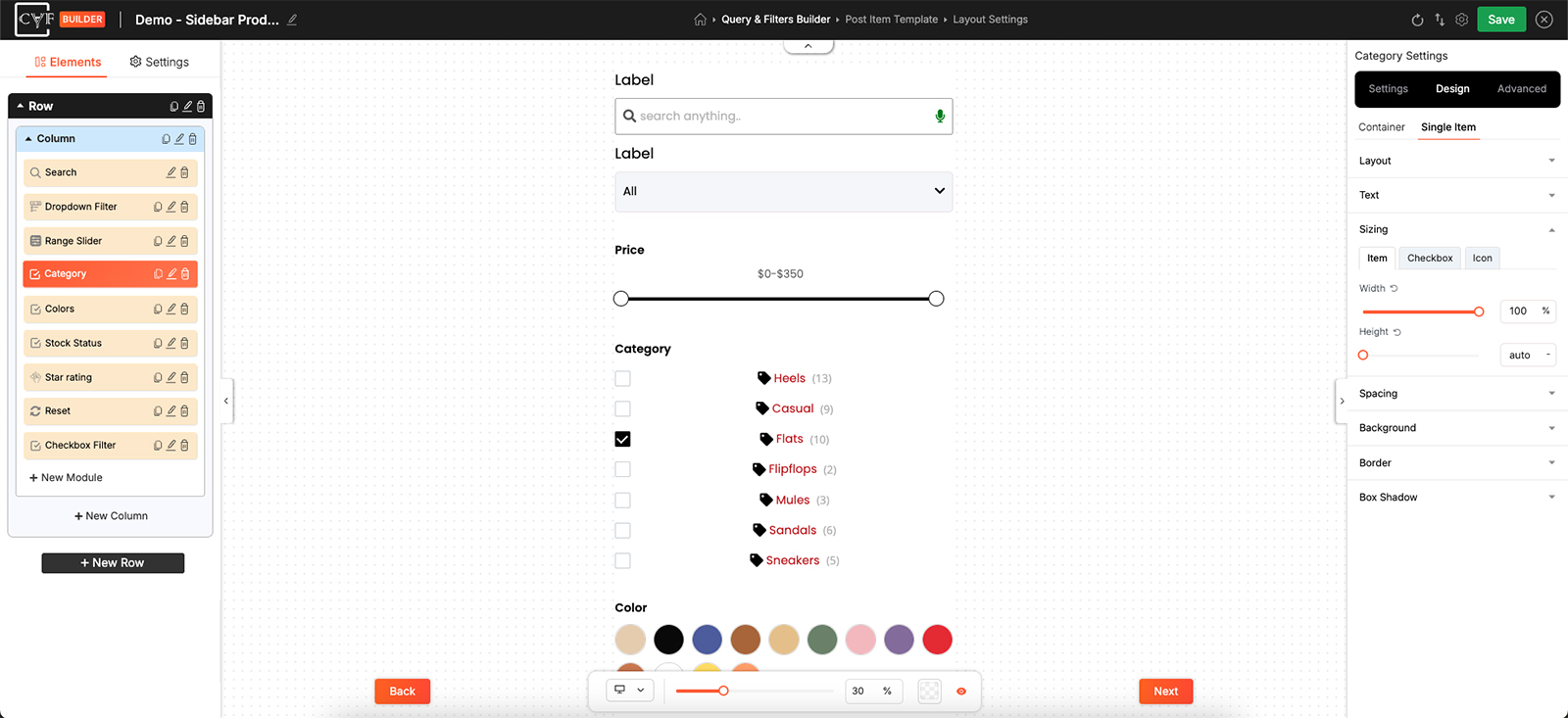Open the Container sub-tab
This screenshot has height=718, width=1568.
1382,127
